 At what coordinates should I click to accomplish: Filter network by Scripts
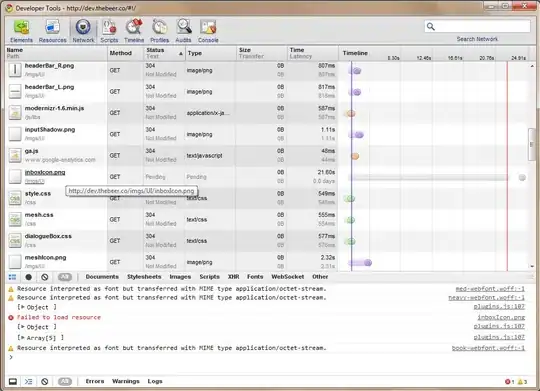click(209, 277)
